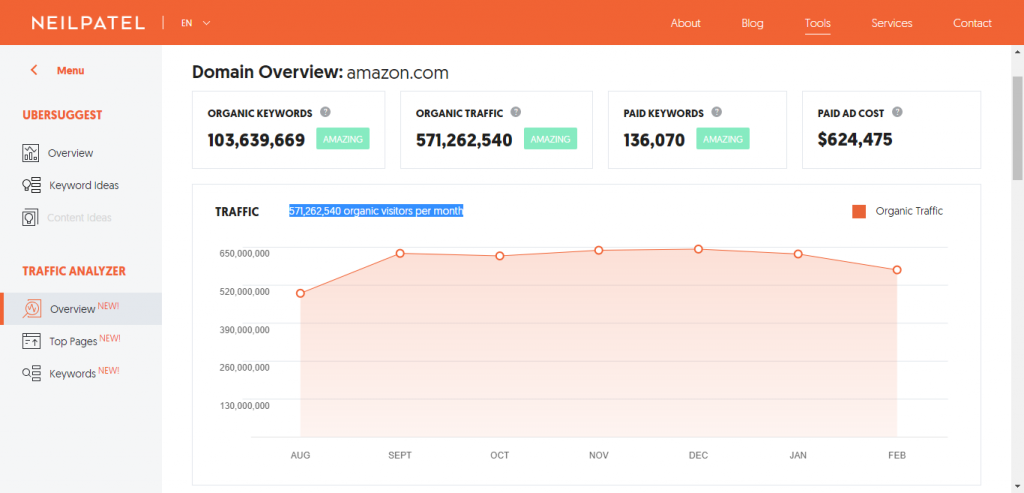
Task: Open Keywords under Traffic Analyzer
Action: [72, 374]
